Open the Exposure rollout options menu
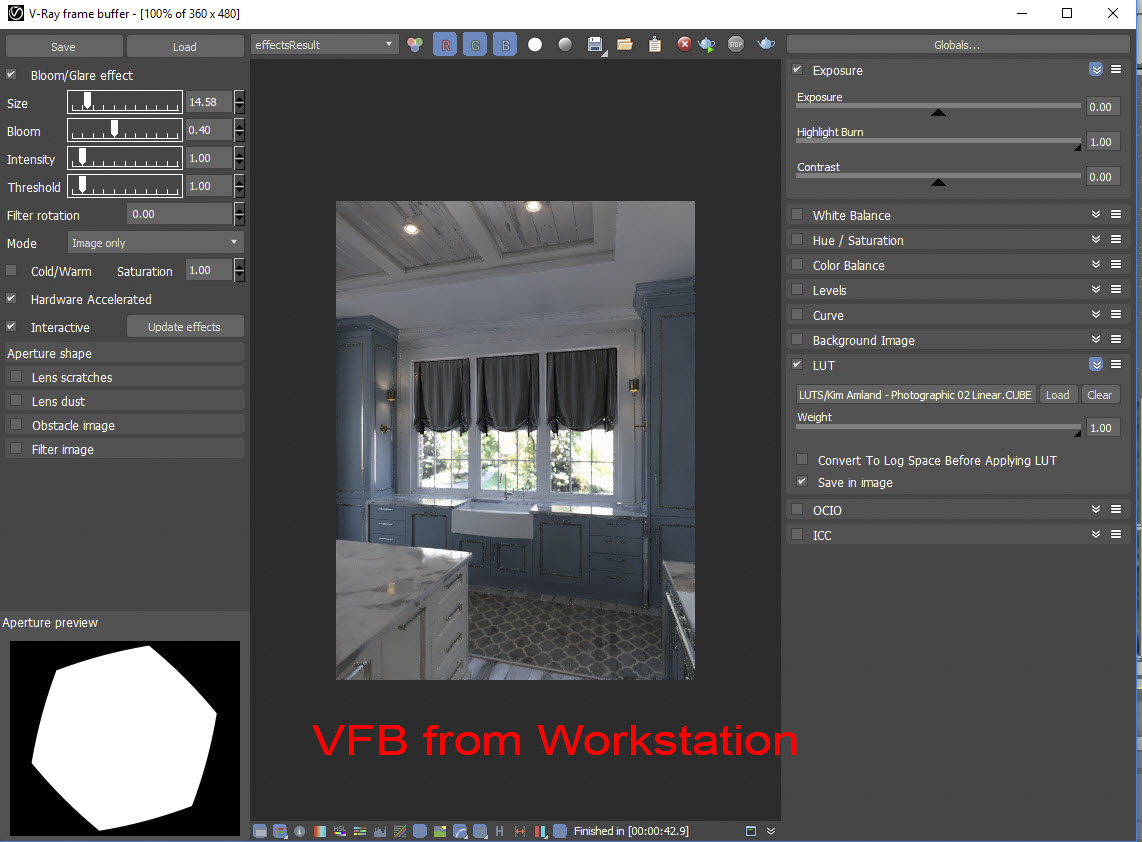The width and height of the screenshot is (1142, 842). [x=1116, y=70]
